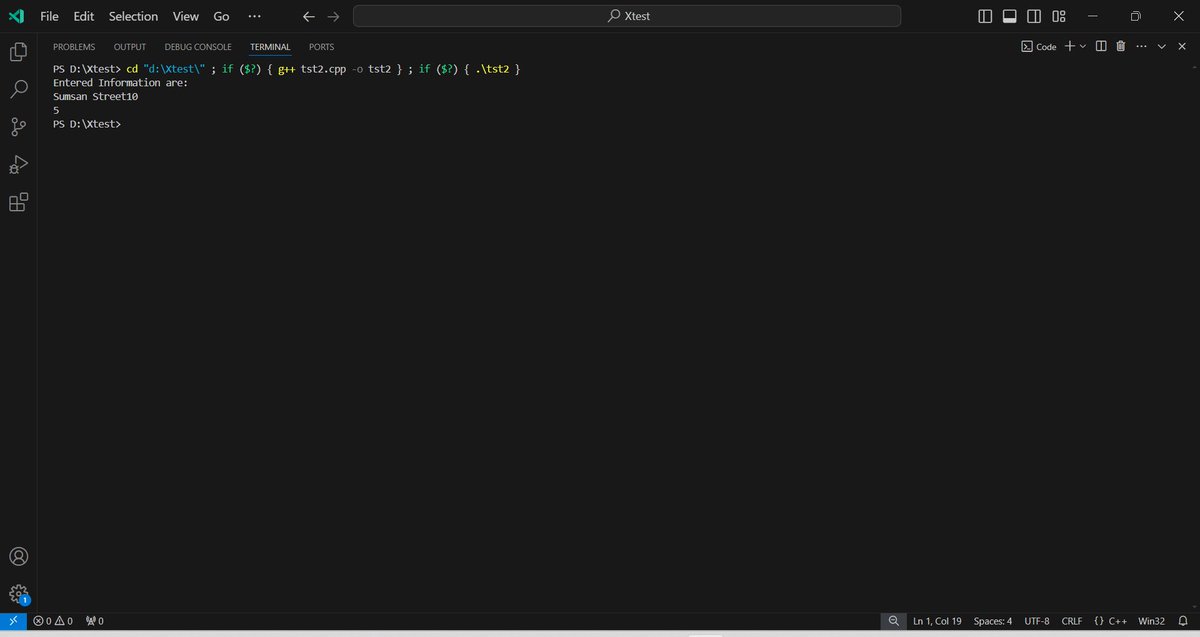Open remote window indicator in status bar
The image size is (1200, 637).
[x=12, y=621]
